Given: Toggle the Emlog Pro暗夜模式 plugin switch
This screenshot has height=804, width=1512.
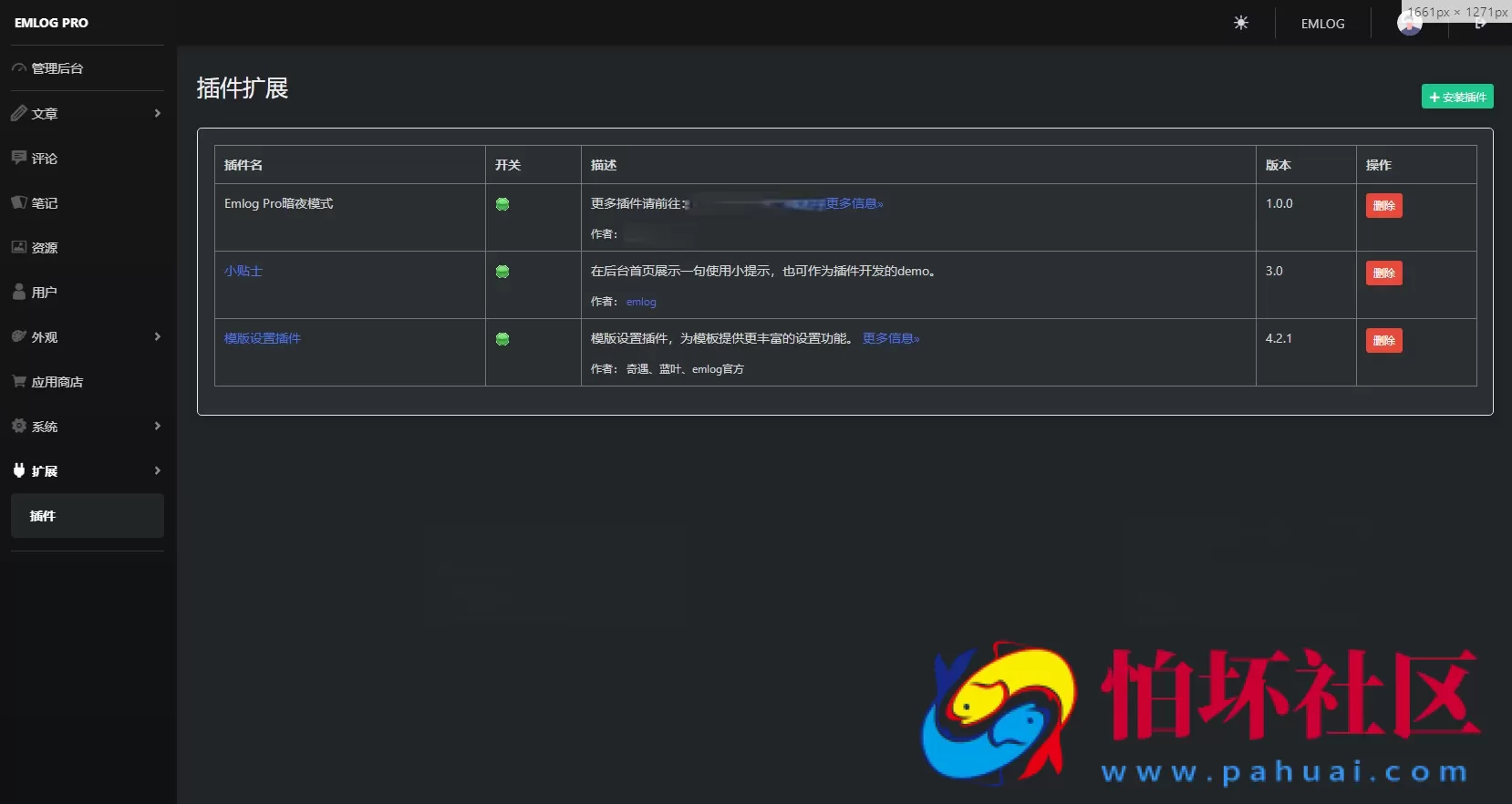Looking at the screenshot, I should click(x=502, y=204).
